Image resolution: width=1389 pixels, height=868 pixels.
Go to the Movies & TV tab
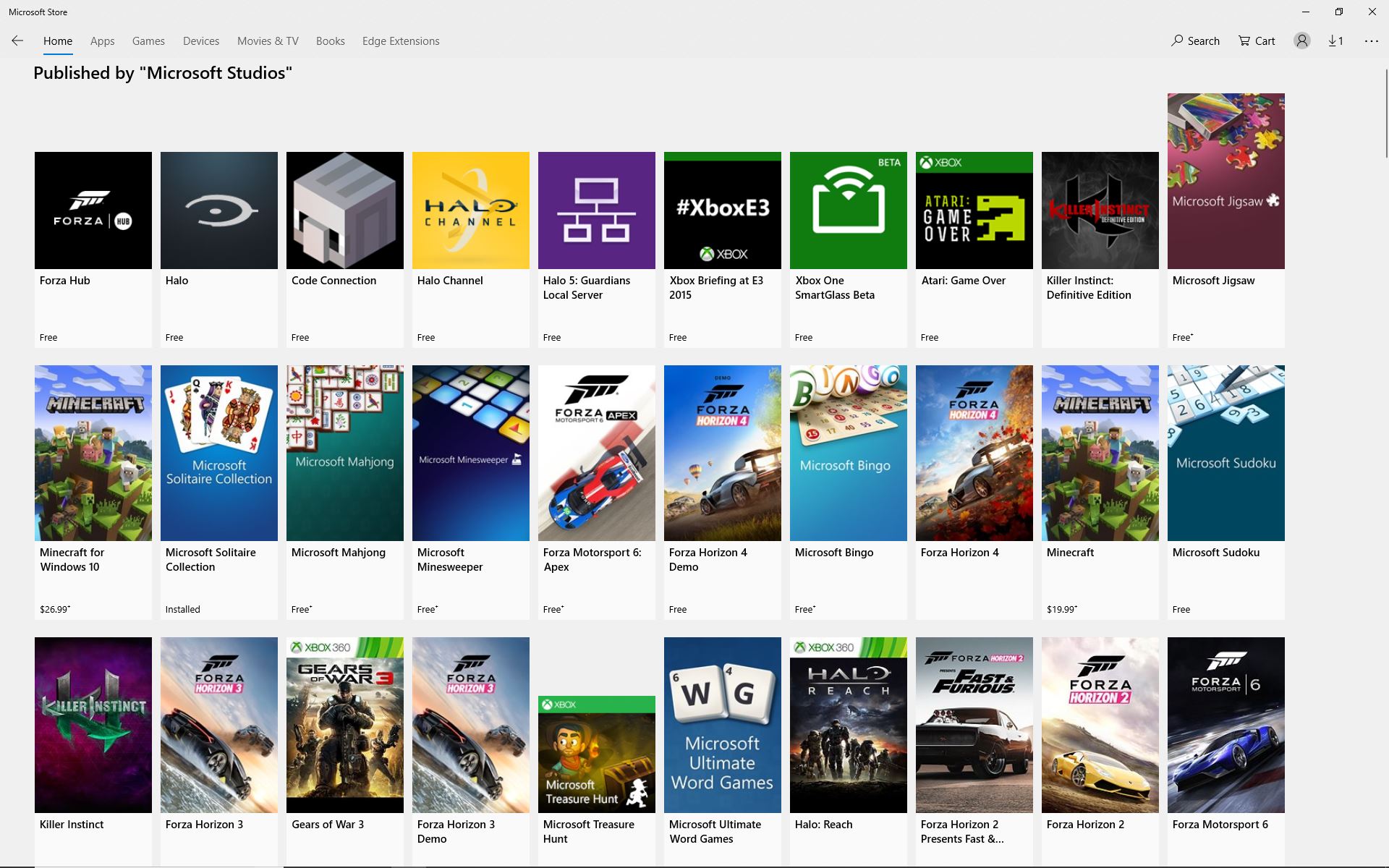click(x=268, y=41)
